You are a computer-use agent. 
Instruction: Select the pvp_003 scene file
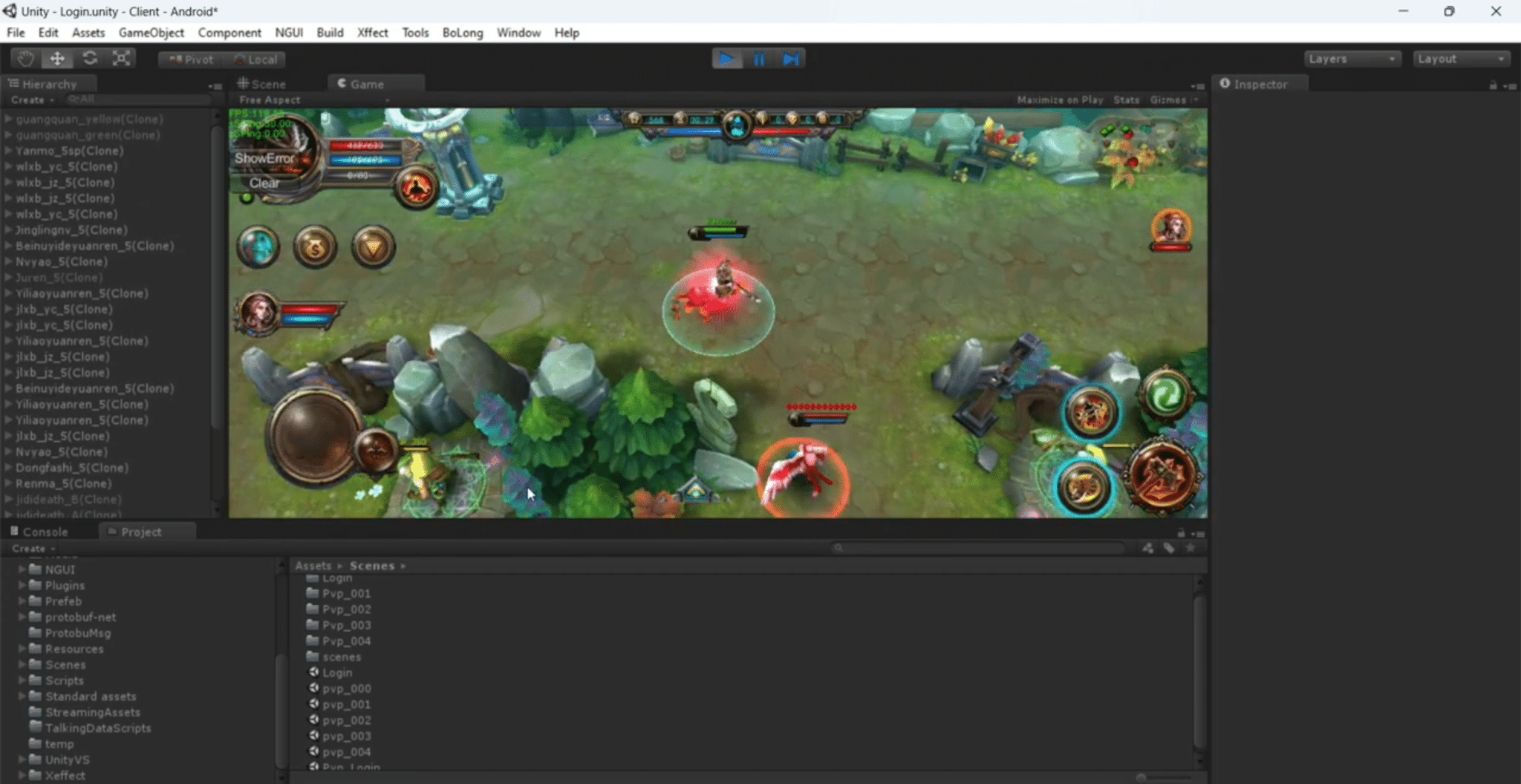tap(346, 736)
